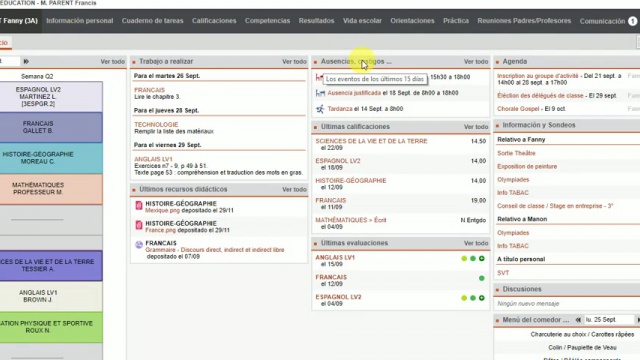Open Chorale Gospel agenda event
640x360 pixels.
518,109
